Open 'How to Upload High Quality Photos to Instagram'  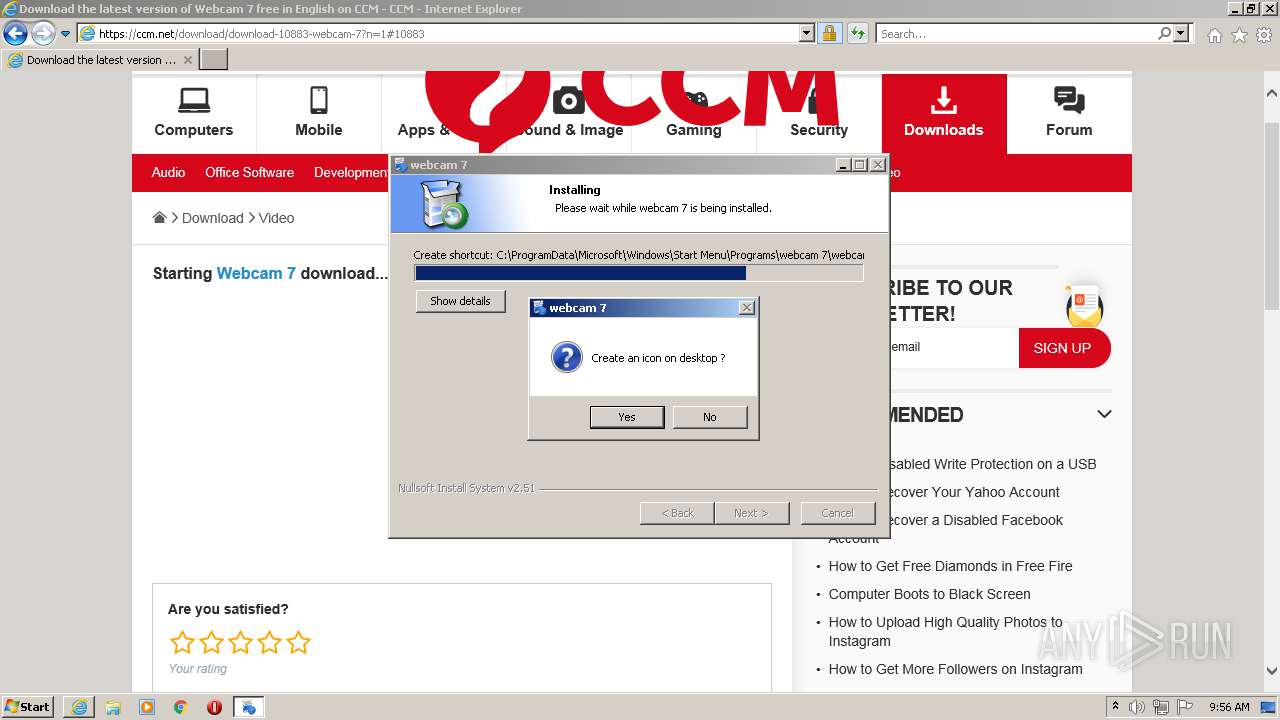(945, 631)
